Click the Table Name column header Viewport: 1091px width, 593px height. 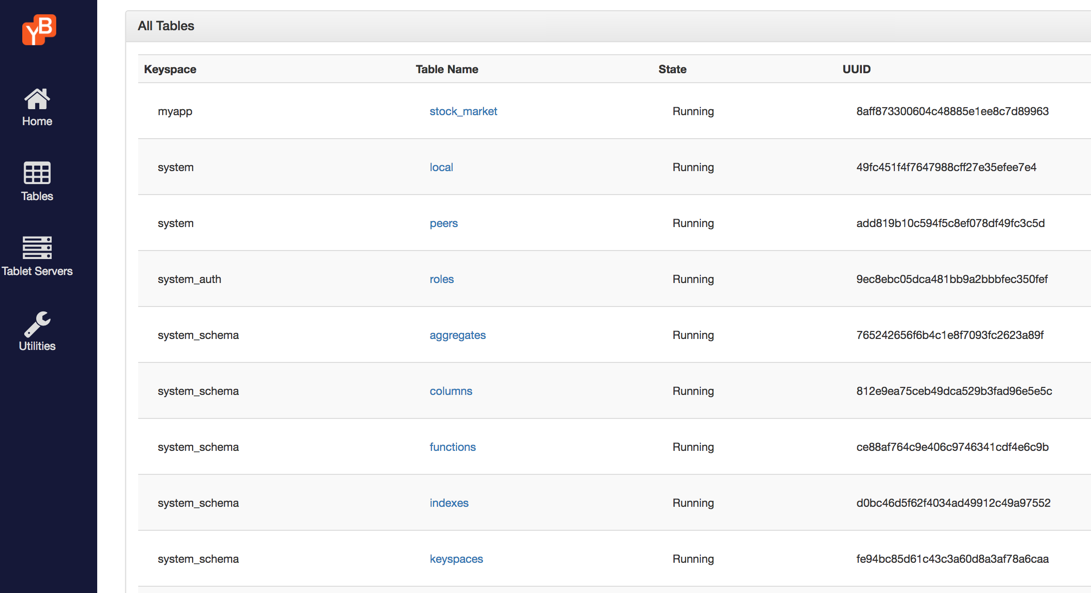coord(447,70)
